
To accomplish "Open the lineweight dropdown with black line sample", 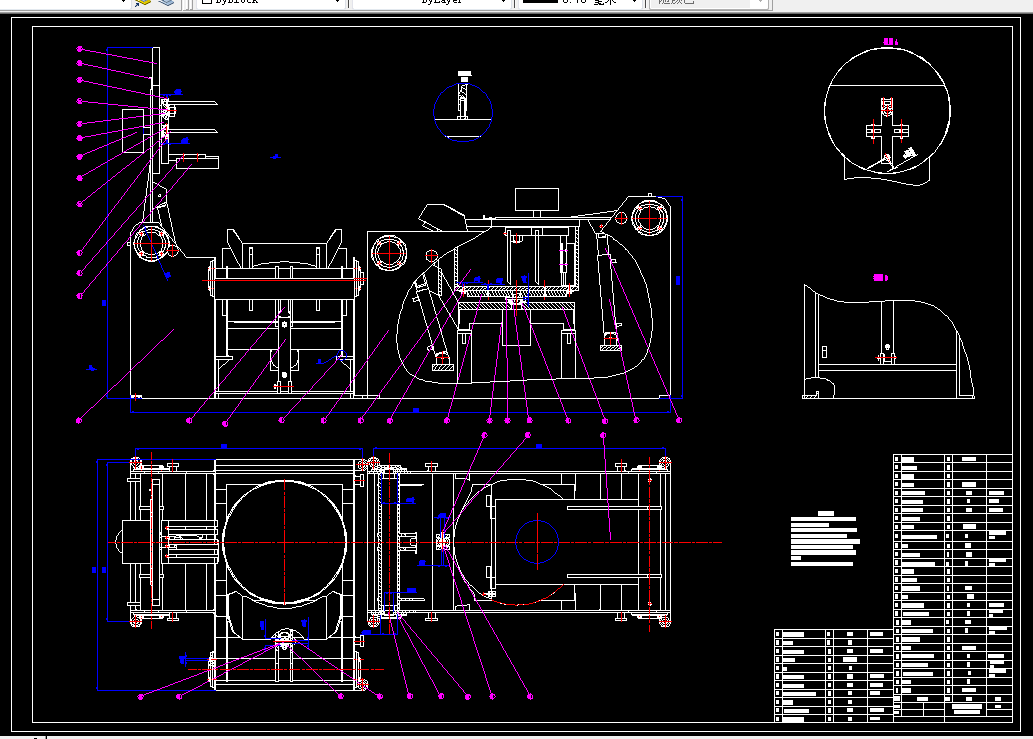I will tap(580, 3).
